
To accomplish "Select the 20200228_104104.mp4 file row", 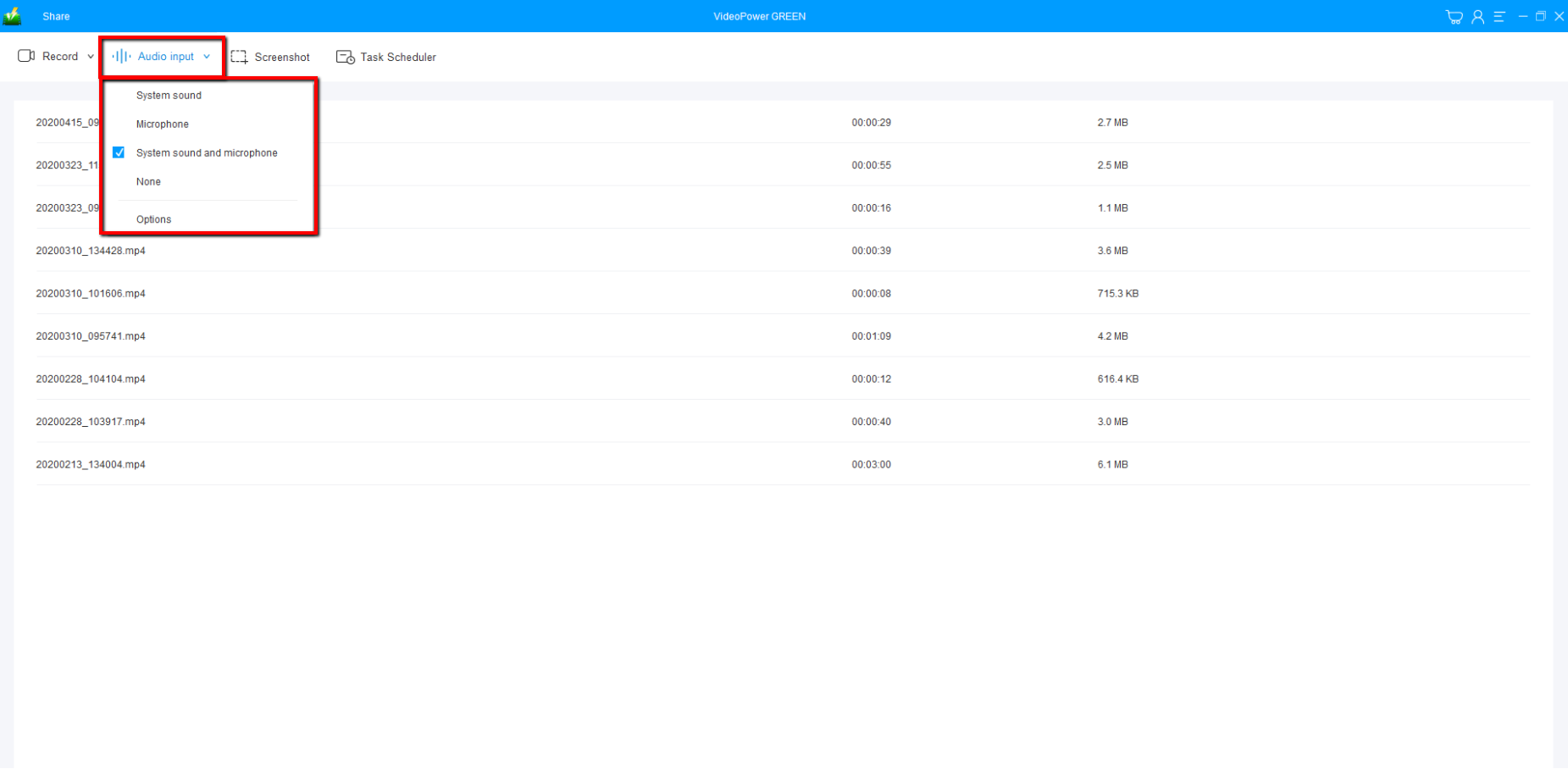I will (x=91, y=379).
